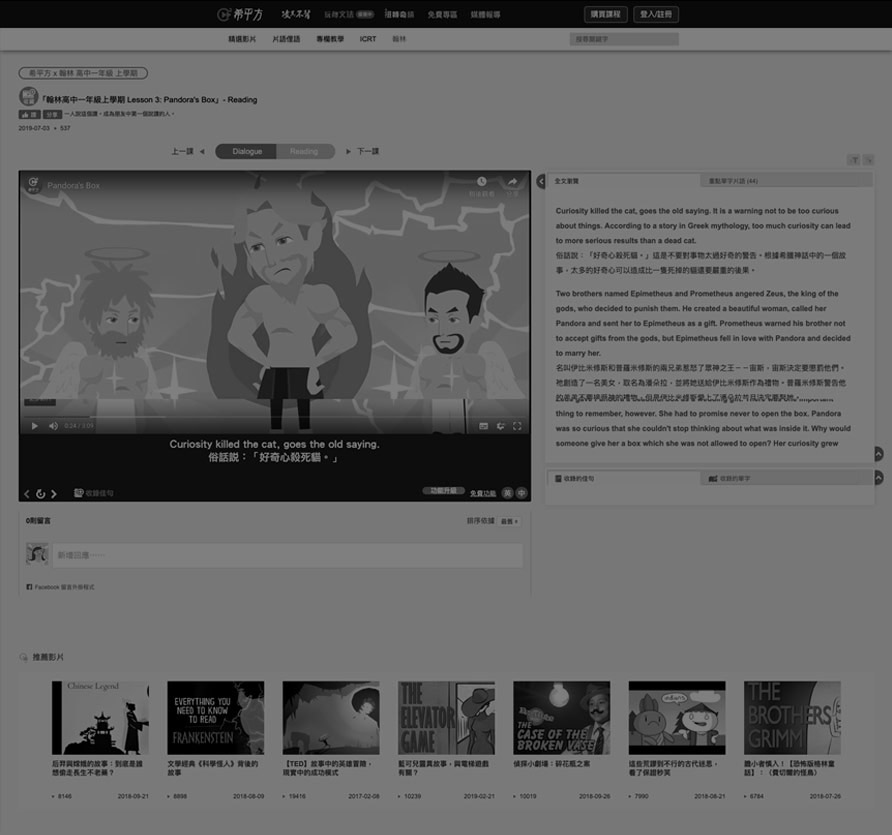892x835 pixels.
Task: Click the search keyword input field
Action: [624, 39]
